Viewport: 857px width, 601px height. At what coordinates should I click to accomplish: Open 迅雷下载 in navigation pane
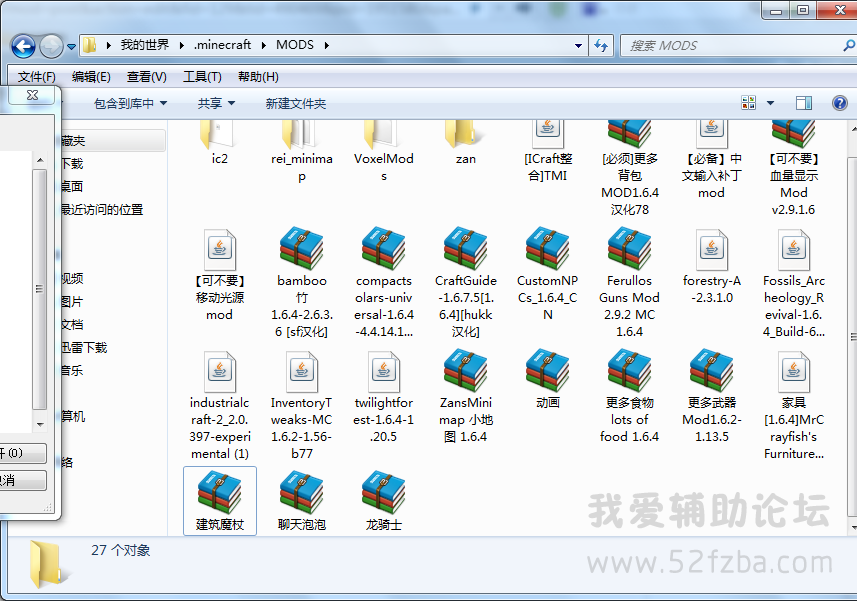pos(84,347)
